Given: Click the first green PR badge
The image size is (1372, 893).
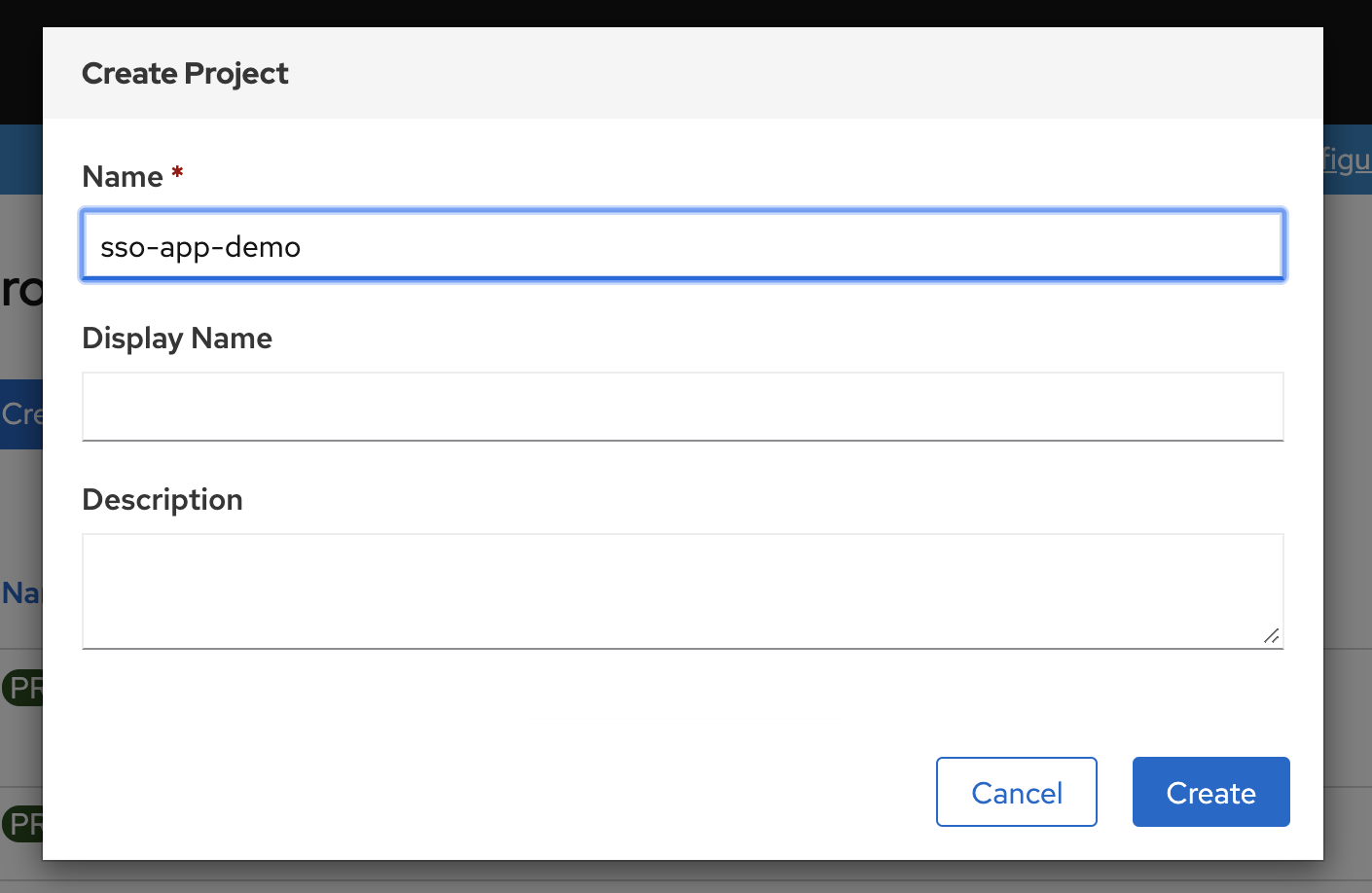Looking at the screenshot, I should pyautogui.click(x=21, y=688).
